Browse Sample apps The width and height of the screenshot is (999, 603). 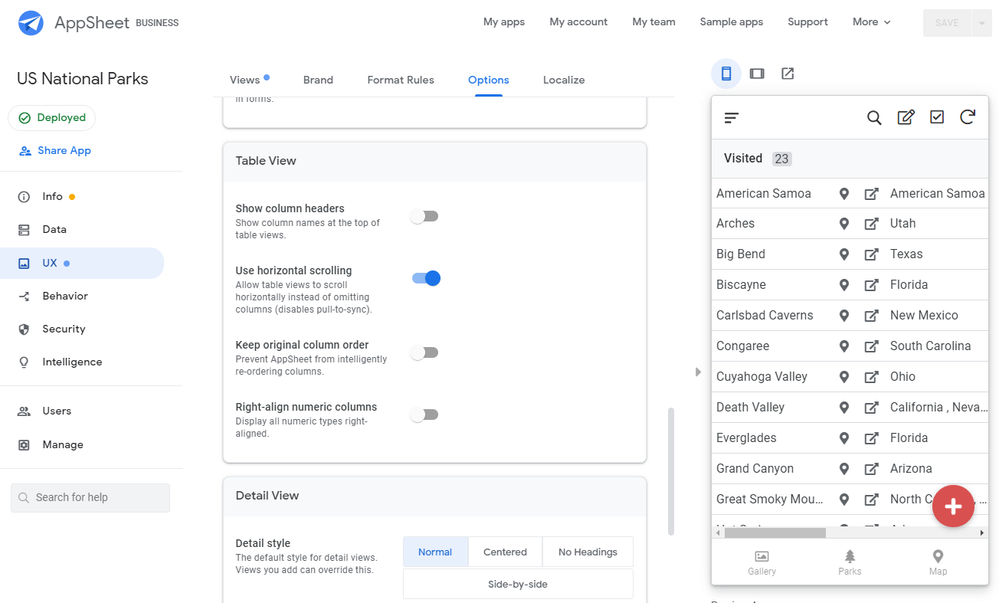coord(731,22)
